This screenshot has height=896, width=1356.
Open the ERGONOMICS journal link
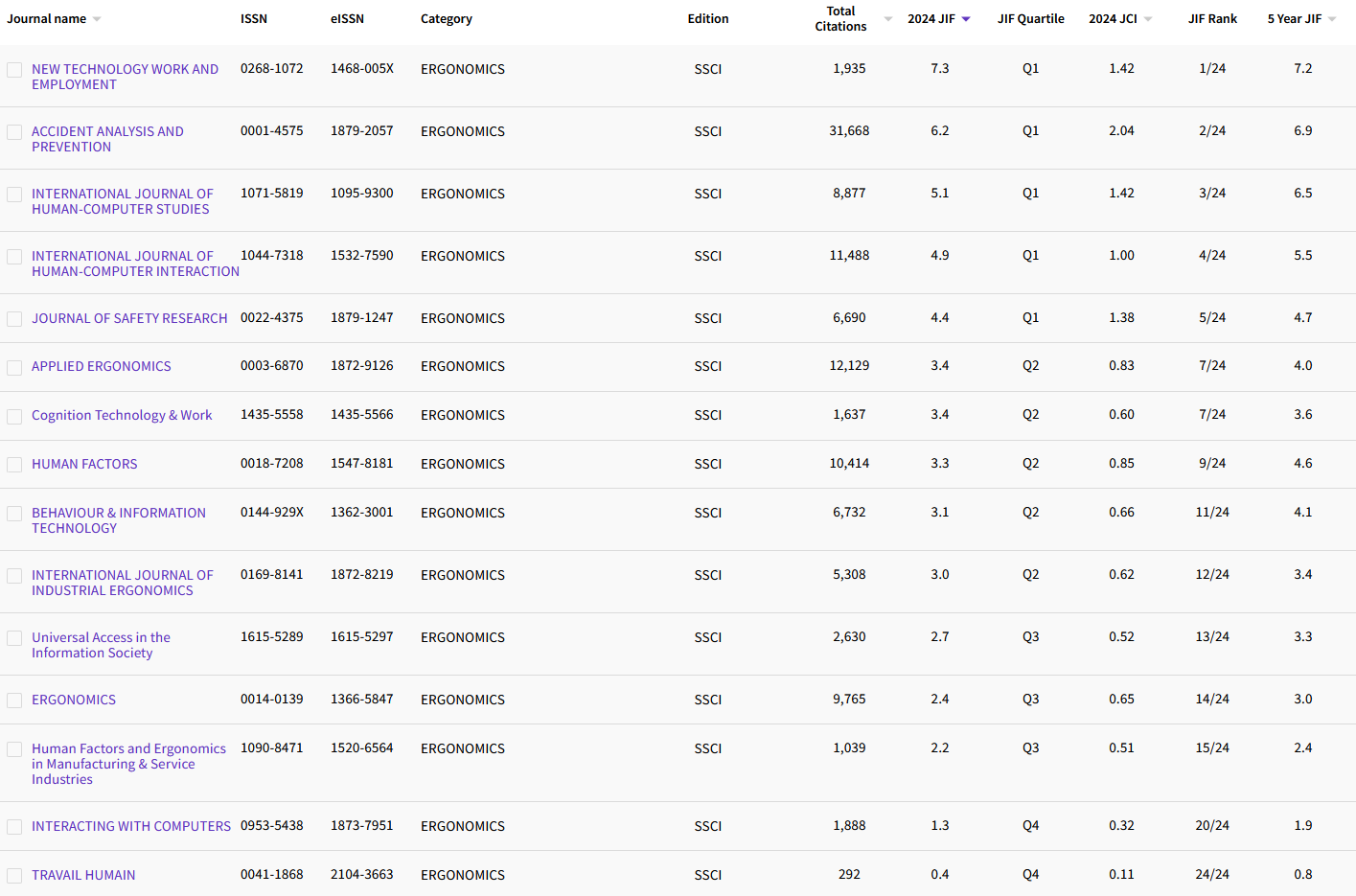[74, 700]
